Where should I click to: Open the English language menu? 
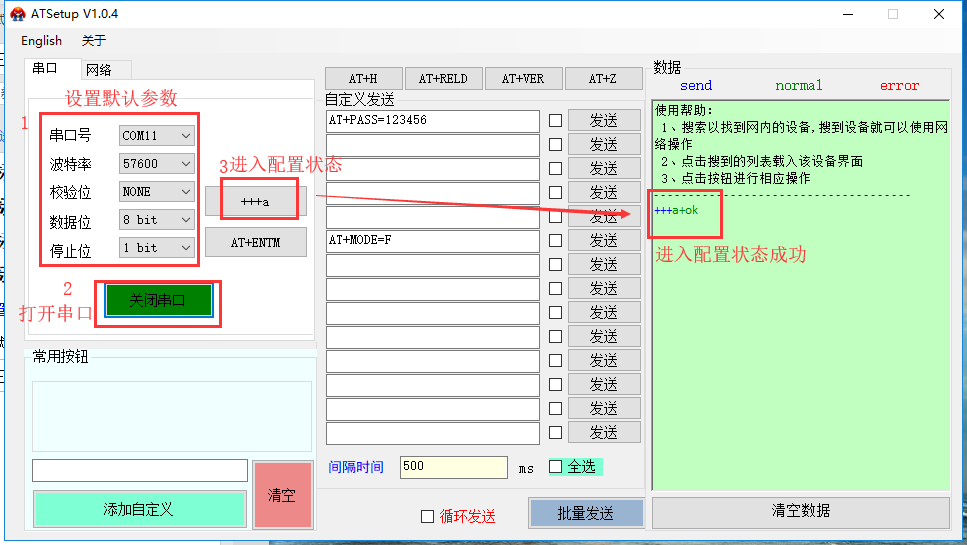[41, 41]
